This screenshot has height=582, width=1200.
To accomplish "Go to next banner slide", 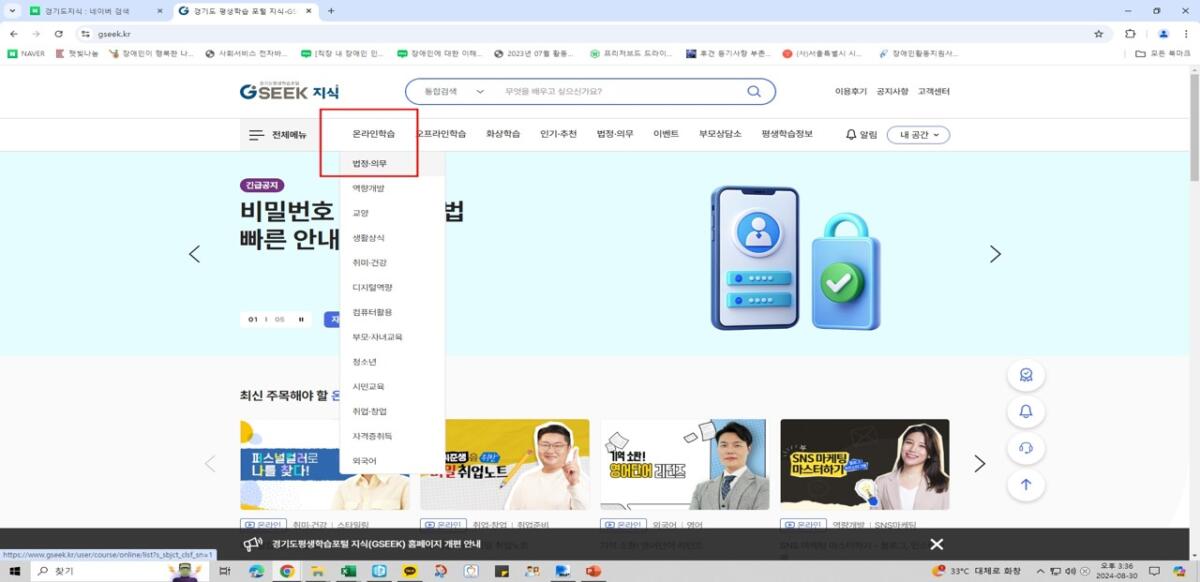I will [x=994, y=254].
